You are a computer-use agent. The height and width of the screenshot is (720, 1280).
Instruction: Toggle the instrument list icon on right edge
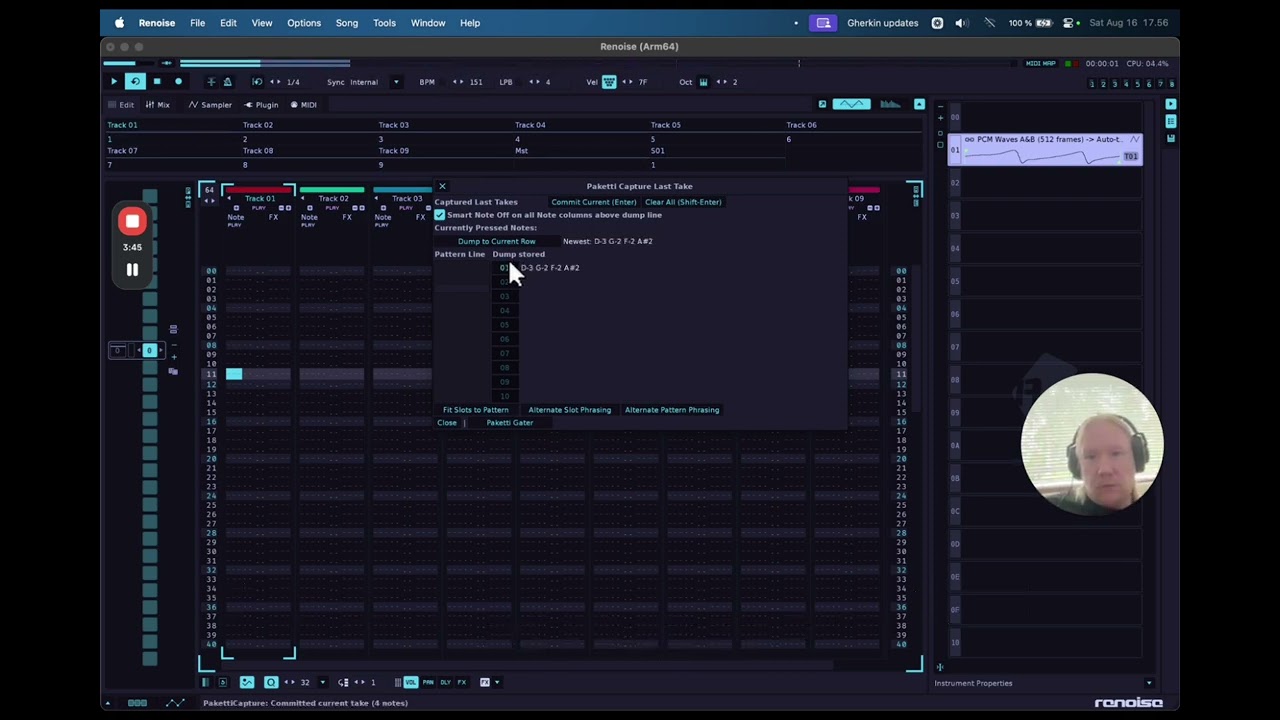1171,121
